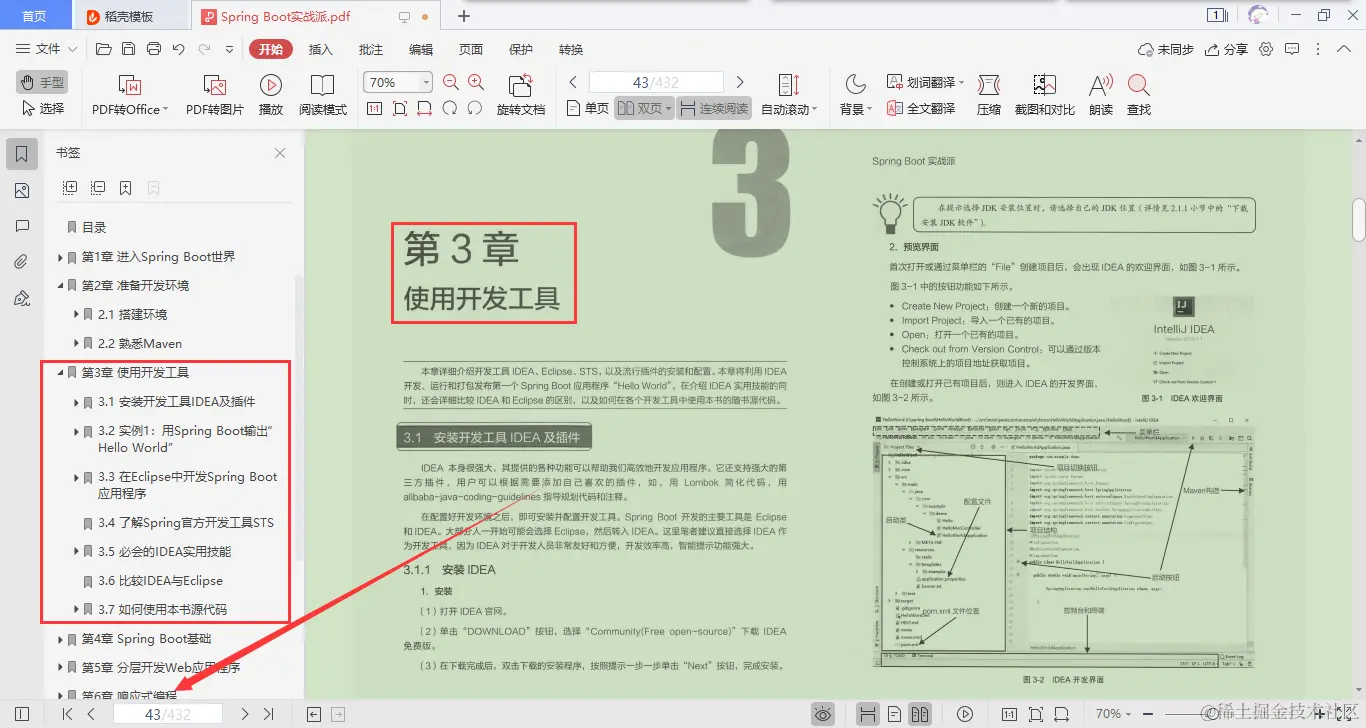Collapse the 第3章 使用开发工具 bookmark
1366x728 pixels.
(62, 372)
